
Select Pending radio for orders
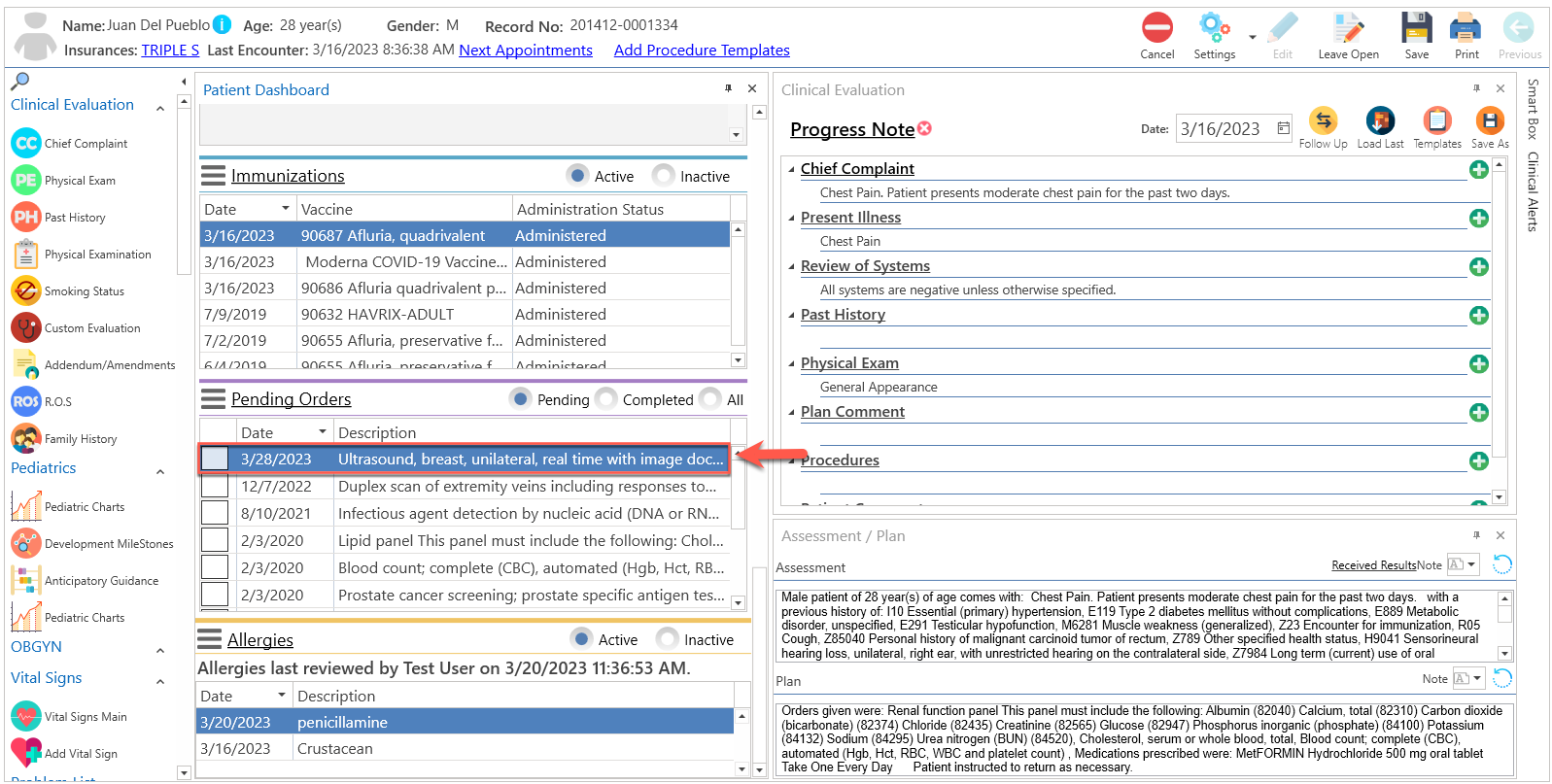pyautogui.click(x=521, y=399)
